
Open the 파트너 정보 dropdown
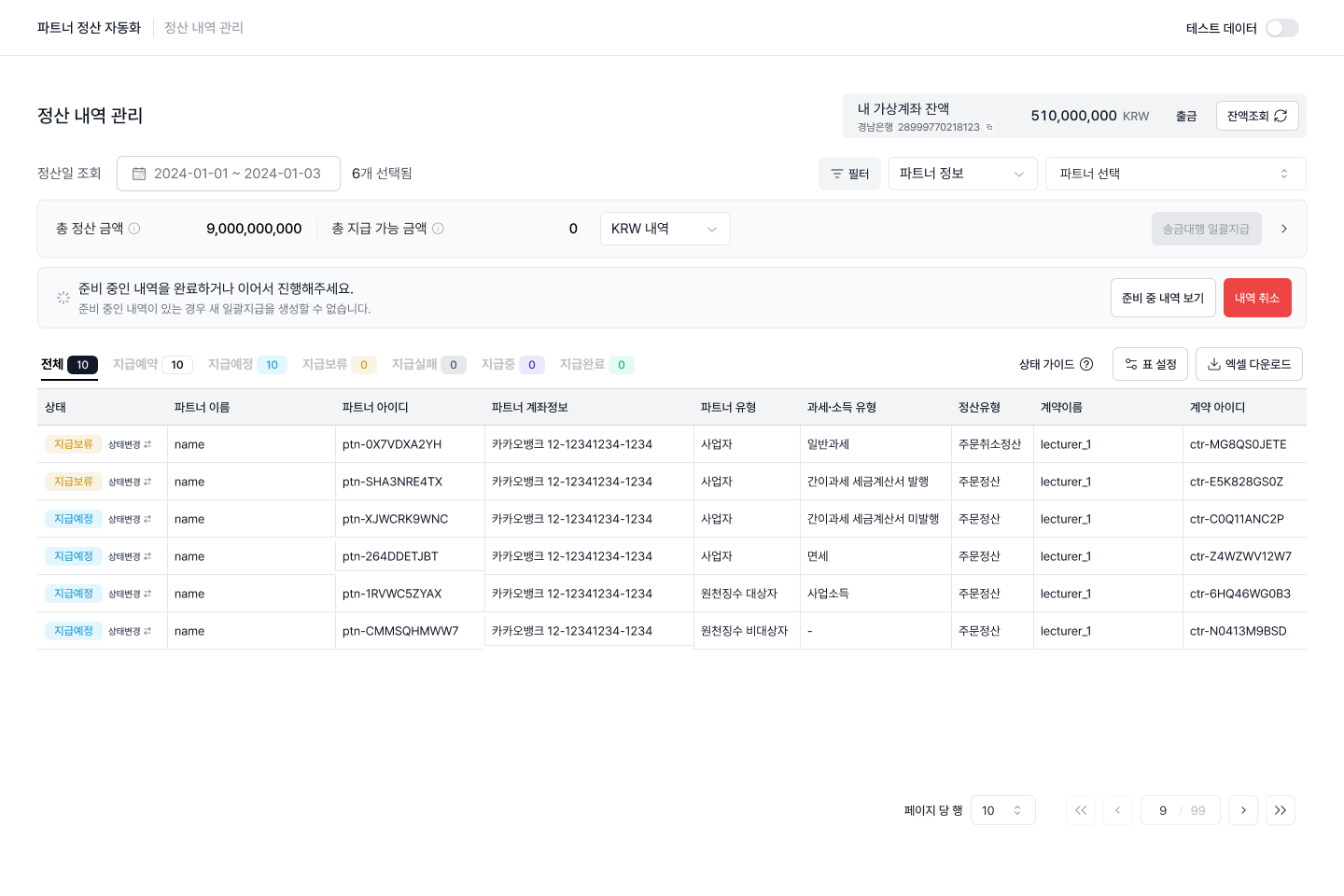(x=962, y=174)
